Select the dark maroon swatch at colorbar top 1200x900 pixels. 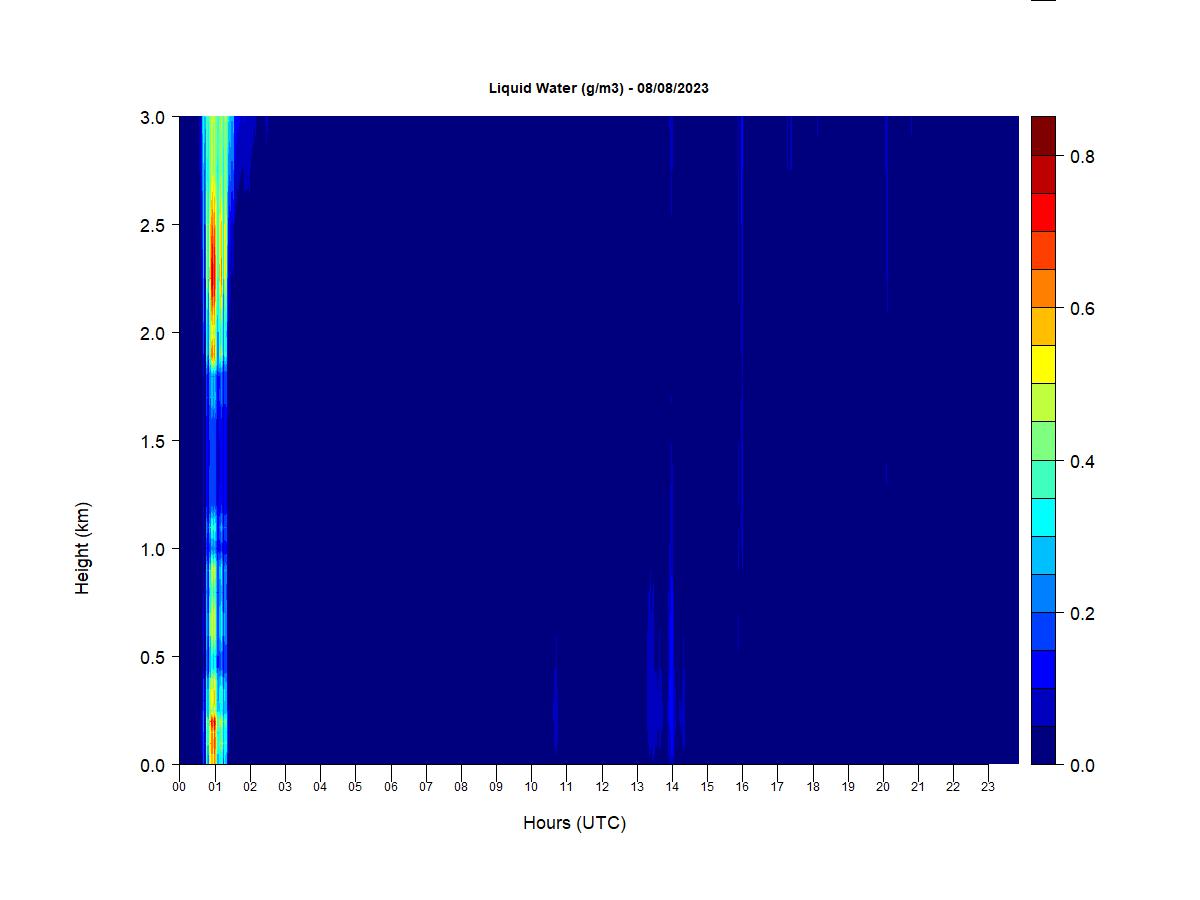click(1043, 136)
